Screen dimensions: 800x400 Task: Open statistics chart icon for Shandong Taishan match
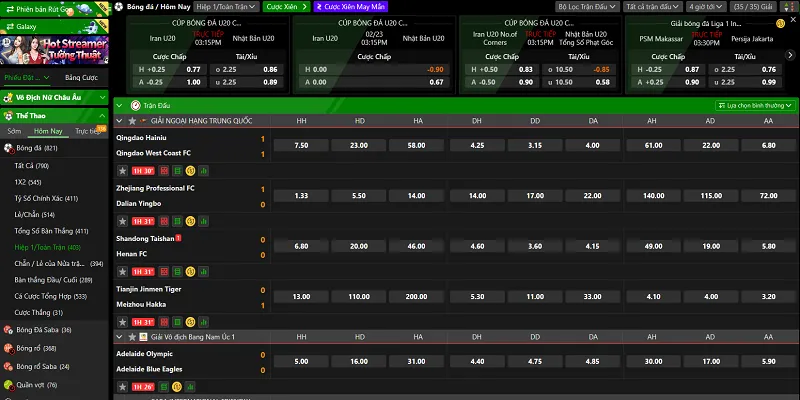pos(204,272)
